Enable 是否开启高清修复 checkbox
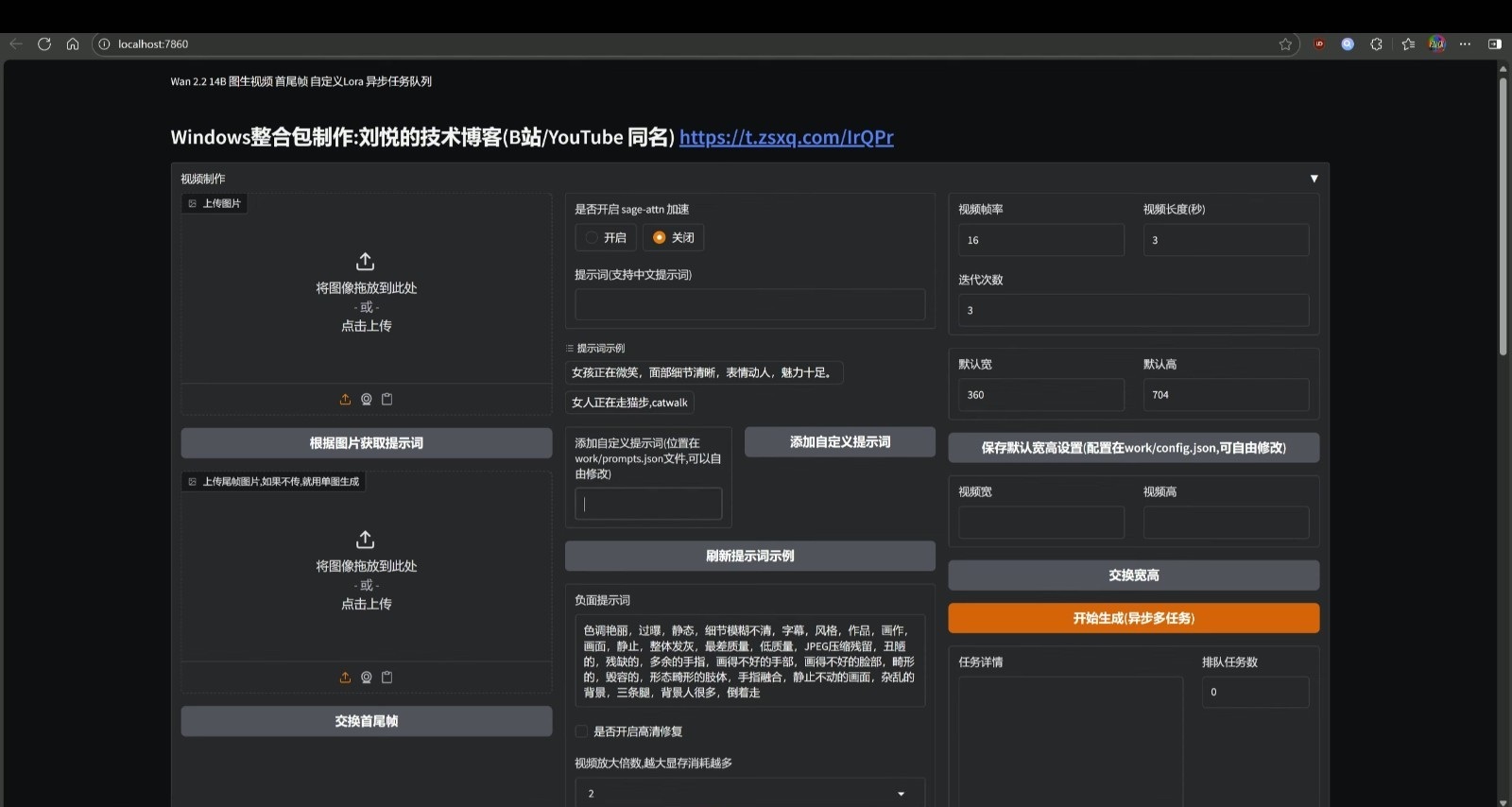The image size is (1512, 807). tap(582, 731)
